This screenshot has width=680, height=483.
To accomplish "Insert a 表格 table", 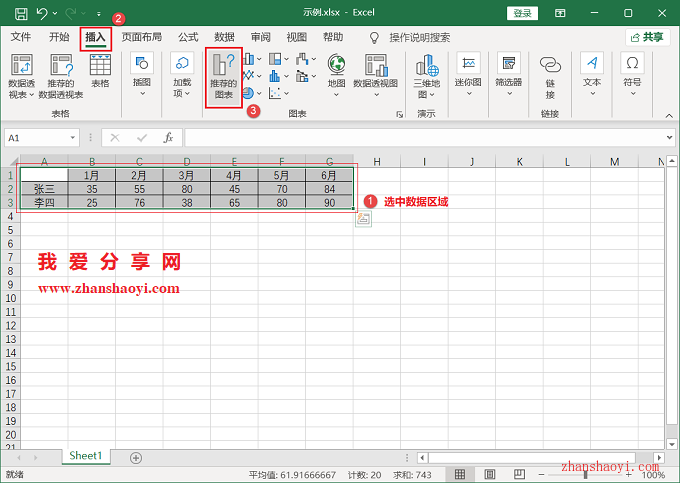I will click(x=100, y=71).
